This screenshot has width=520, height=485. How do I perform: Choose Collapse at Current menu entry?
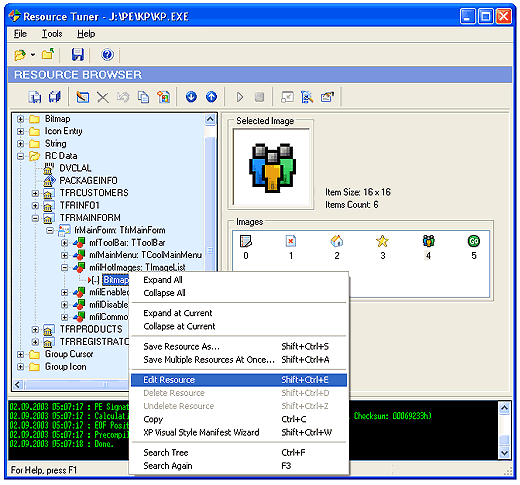pyautogui.click(x=239, y=326)
